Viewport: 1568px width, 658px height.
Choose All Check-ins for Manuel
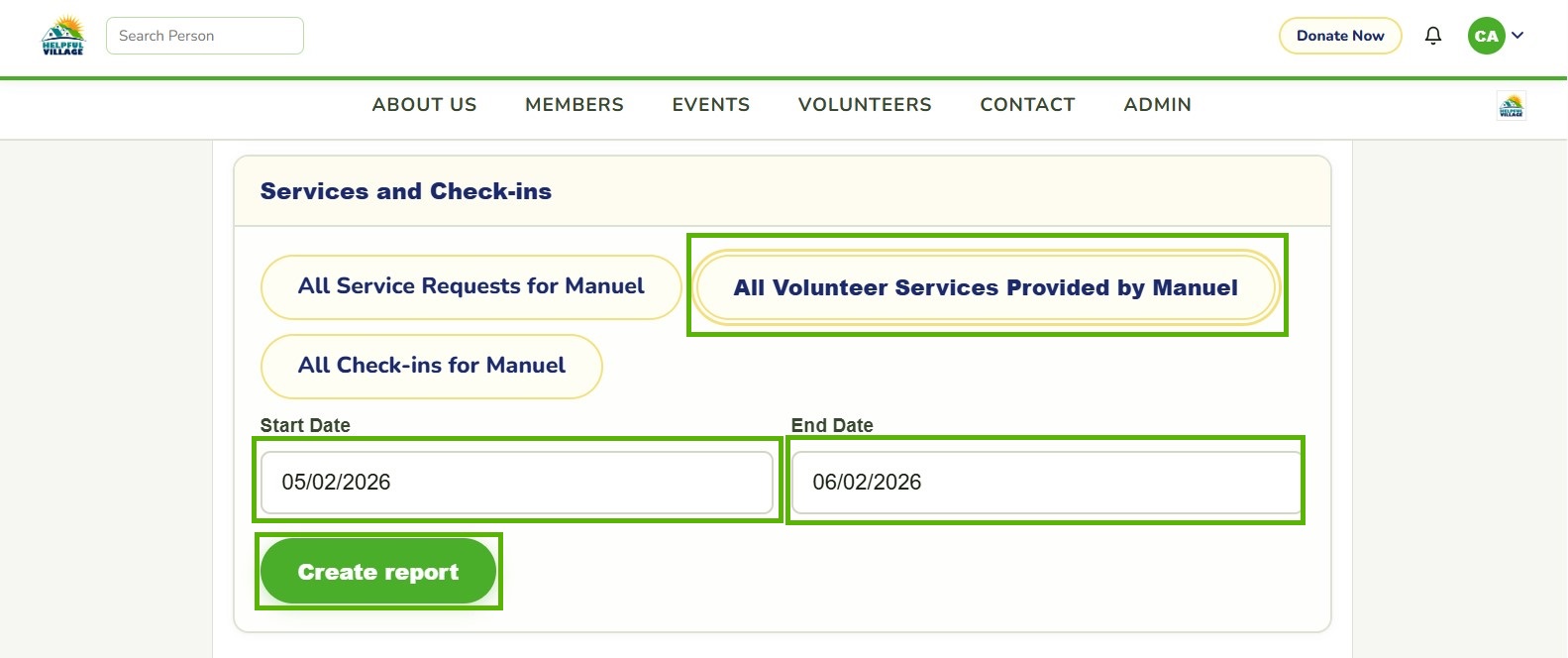[x=431, y=367]
